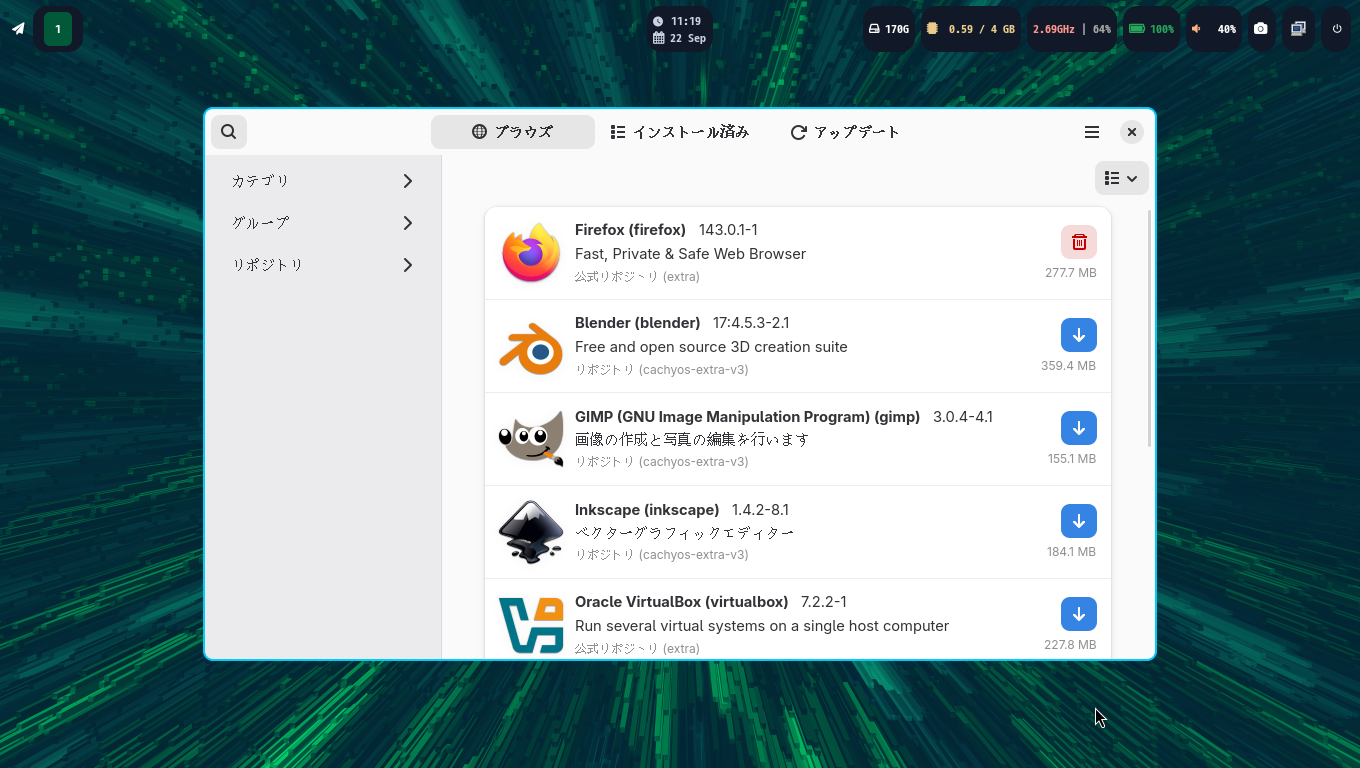Screen dimensions: 1360x768
Task: Switch to the ブラウズ tab
Action: [513, 132]
